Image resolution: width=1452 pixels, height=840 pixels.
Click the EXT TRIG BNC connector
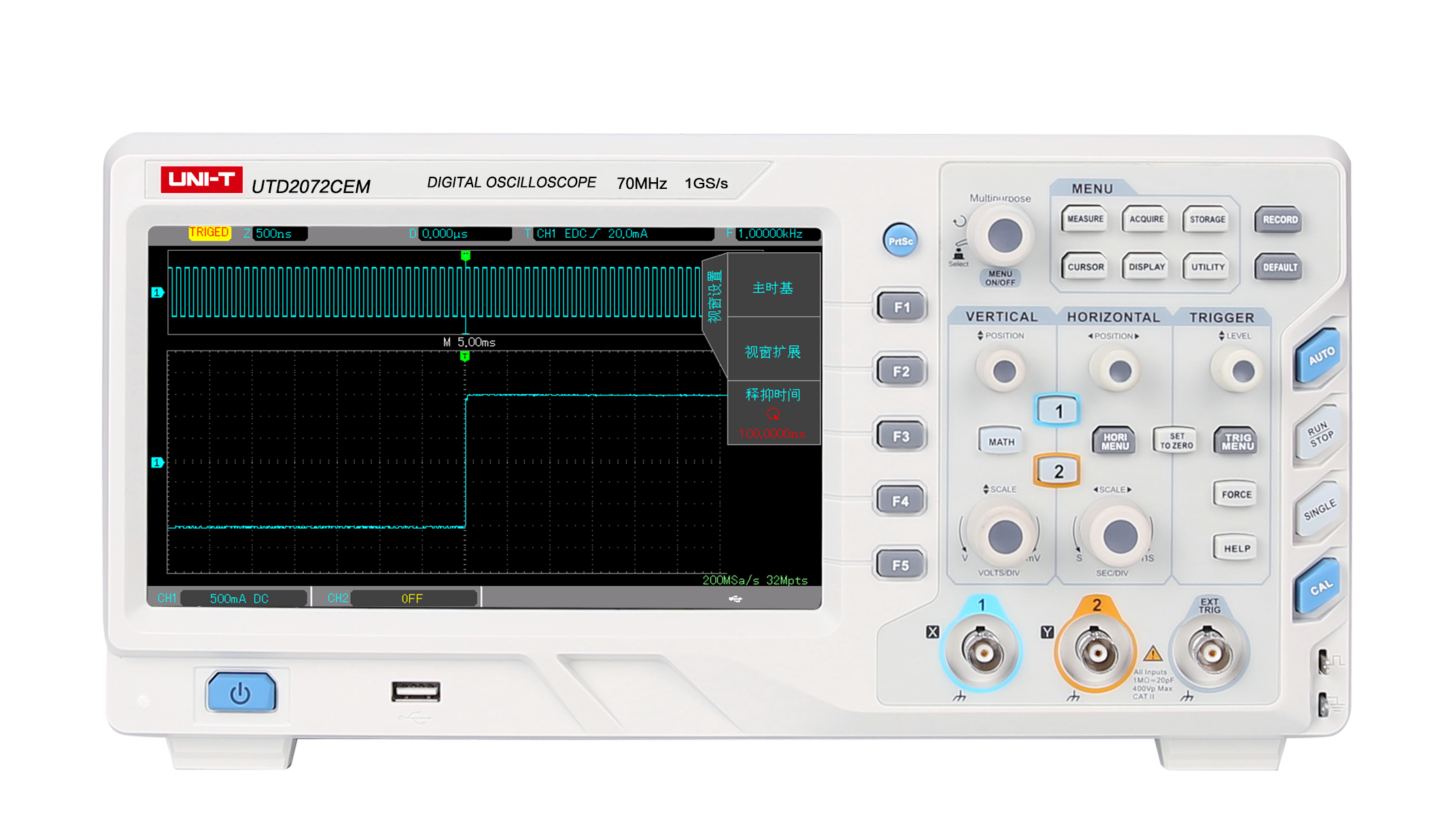[x=1211, y=652]
